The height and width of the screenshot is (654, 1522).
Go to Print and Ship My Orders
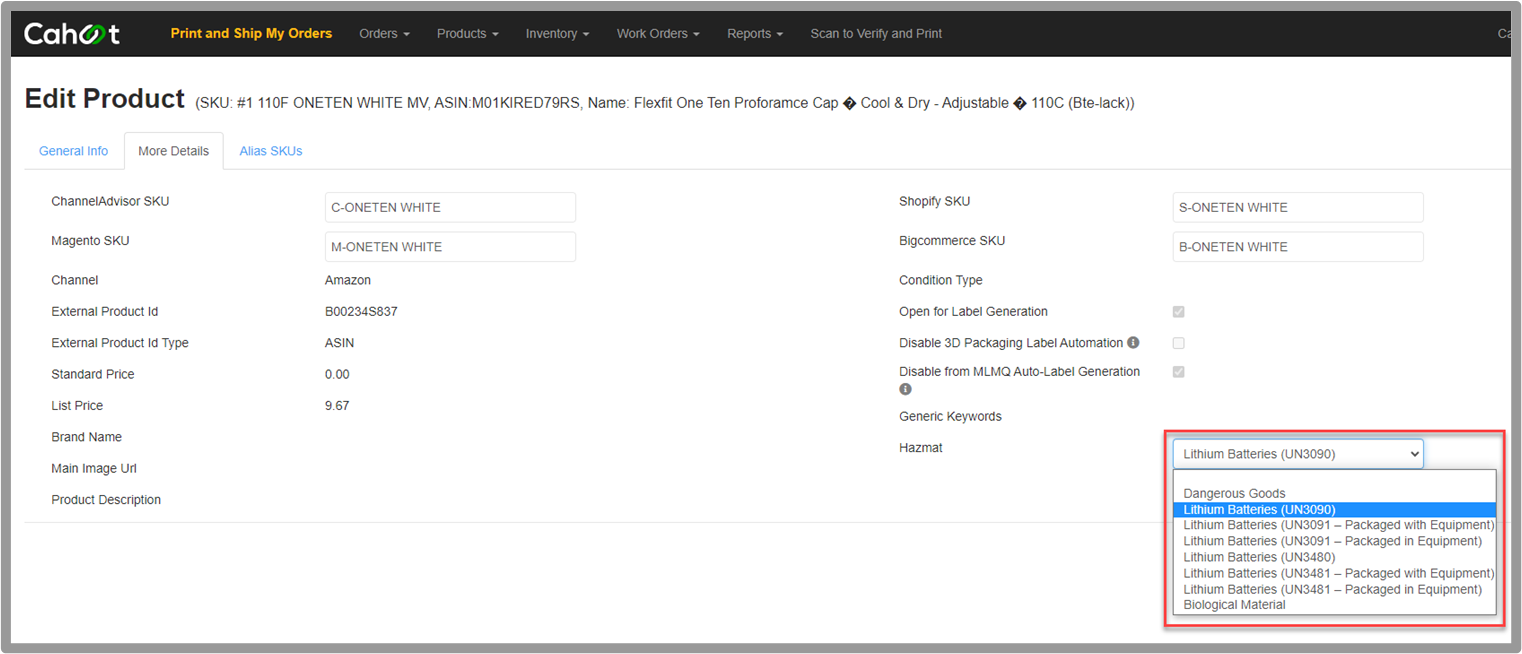click(251, 33)
